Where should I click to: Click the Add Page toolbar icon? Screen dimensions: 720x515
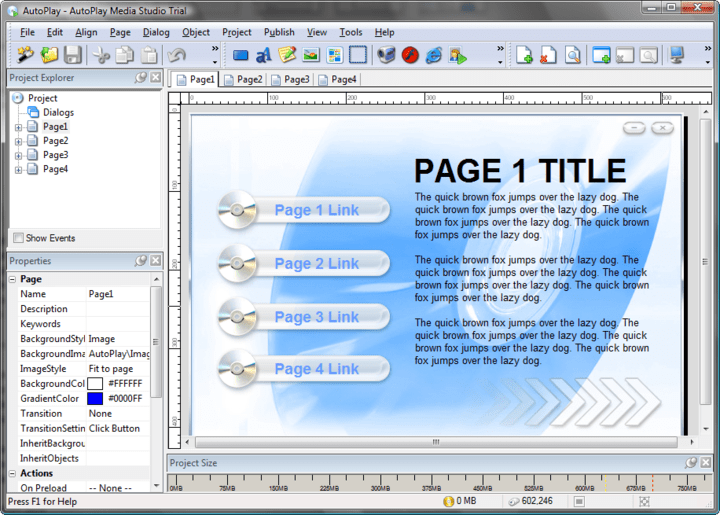[525, 55]
